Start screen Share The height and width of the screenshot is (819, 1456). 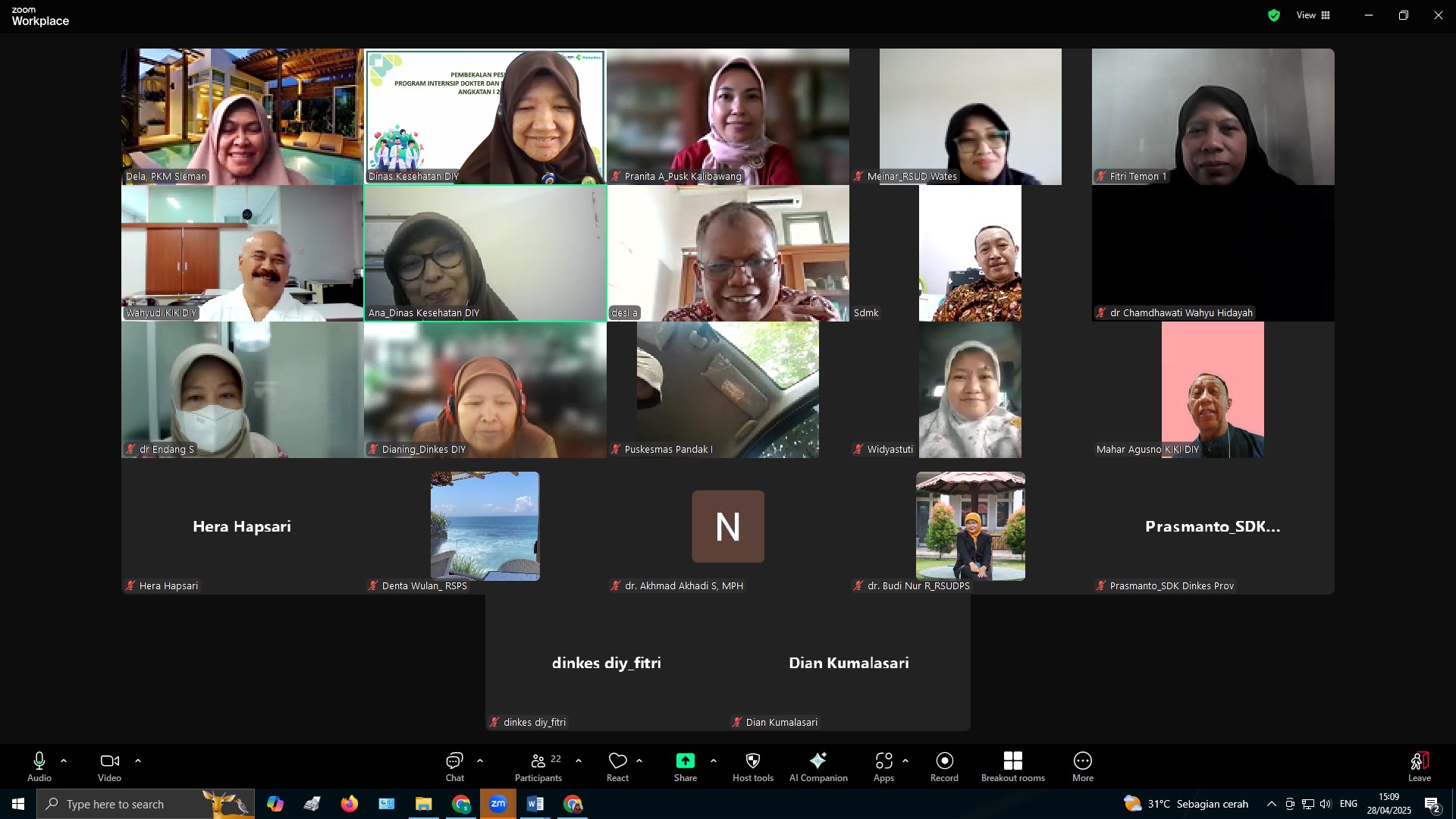tap(686, 767)
